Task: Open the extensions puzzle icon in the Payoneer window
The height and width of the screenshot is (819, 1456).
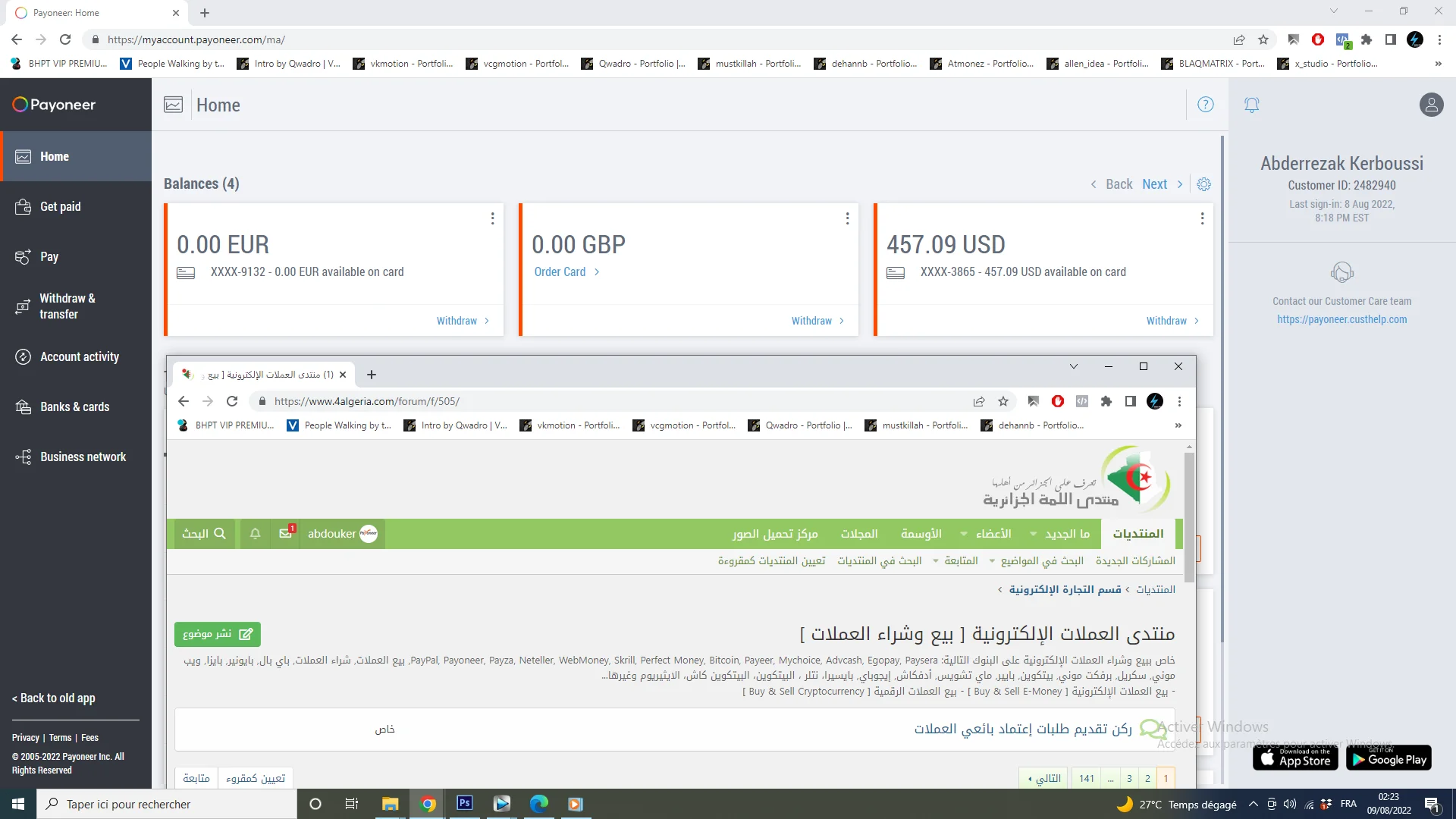Action: point(1367,39)
